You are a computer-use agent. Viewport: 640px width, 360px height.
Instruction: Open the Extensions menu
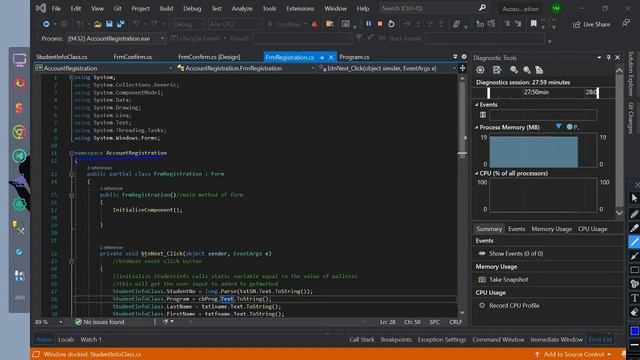coord(300,8)
